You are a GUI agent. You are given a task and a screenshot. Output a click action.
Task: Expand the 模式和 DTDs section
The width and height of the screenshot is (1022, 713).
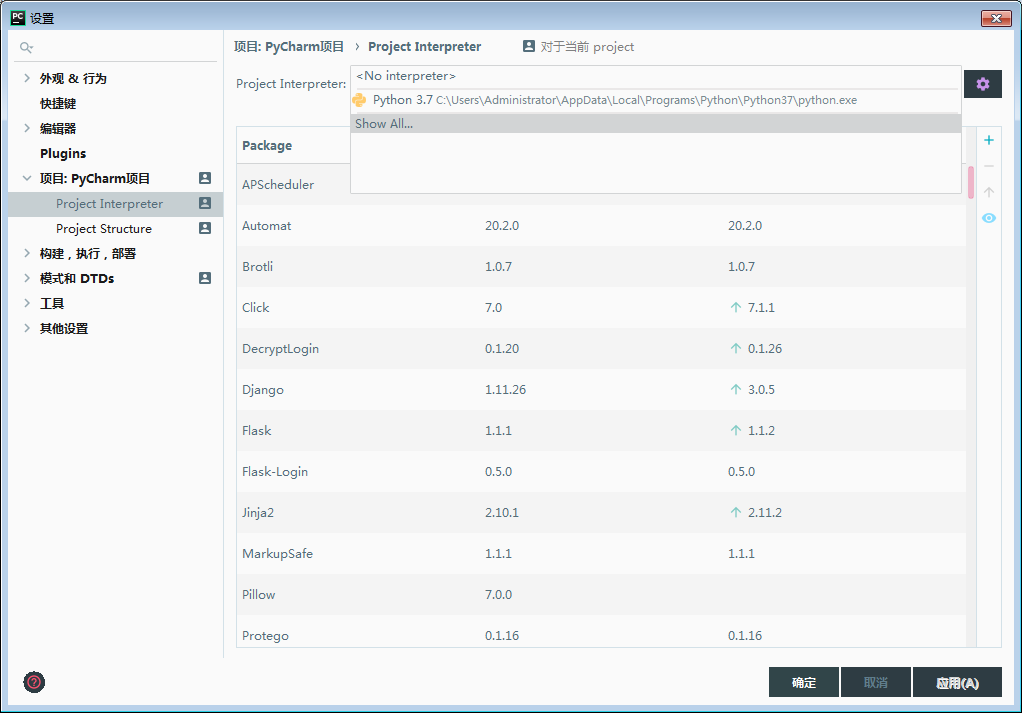27,278
